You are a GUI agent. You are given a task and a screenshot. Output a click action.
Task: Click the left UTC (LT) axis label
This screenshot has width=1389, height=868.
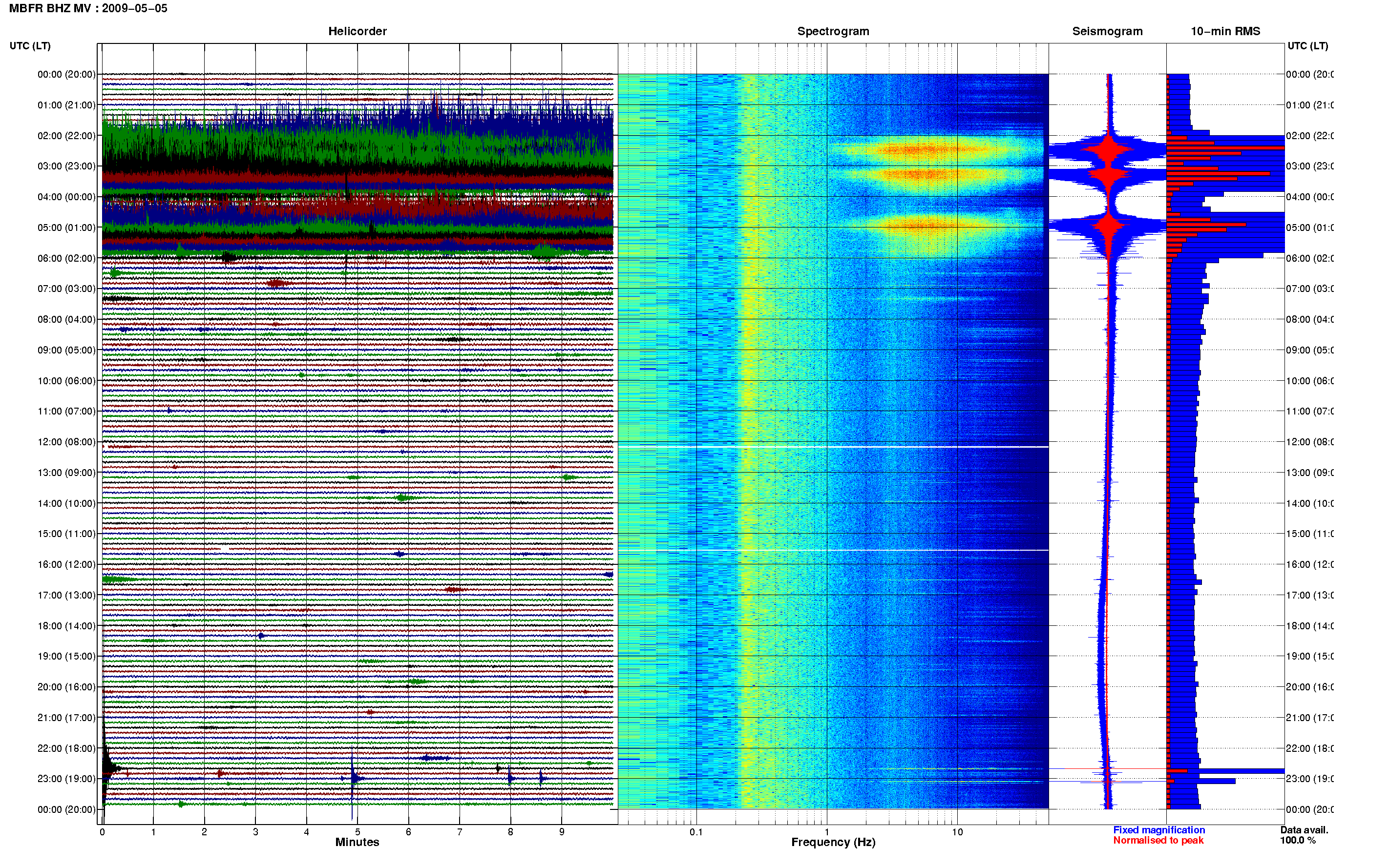pos(30,46)
